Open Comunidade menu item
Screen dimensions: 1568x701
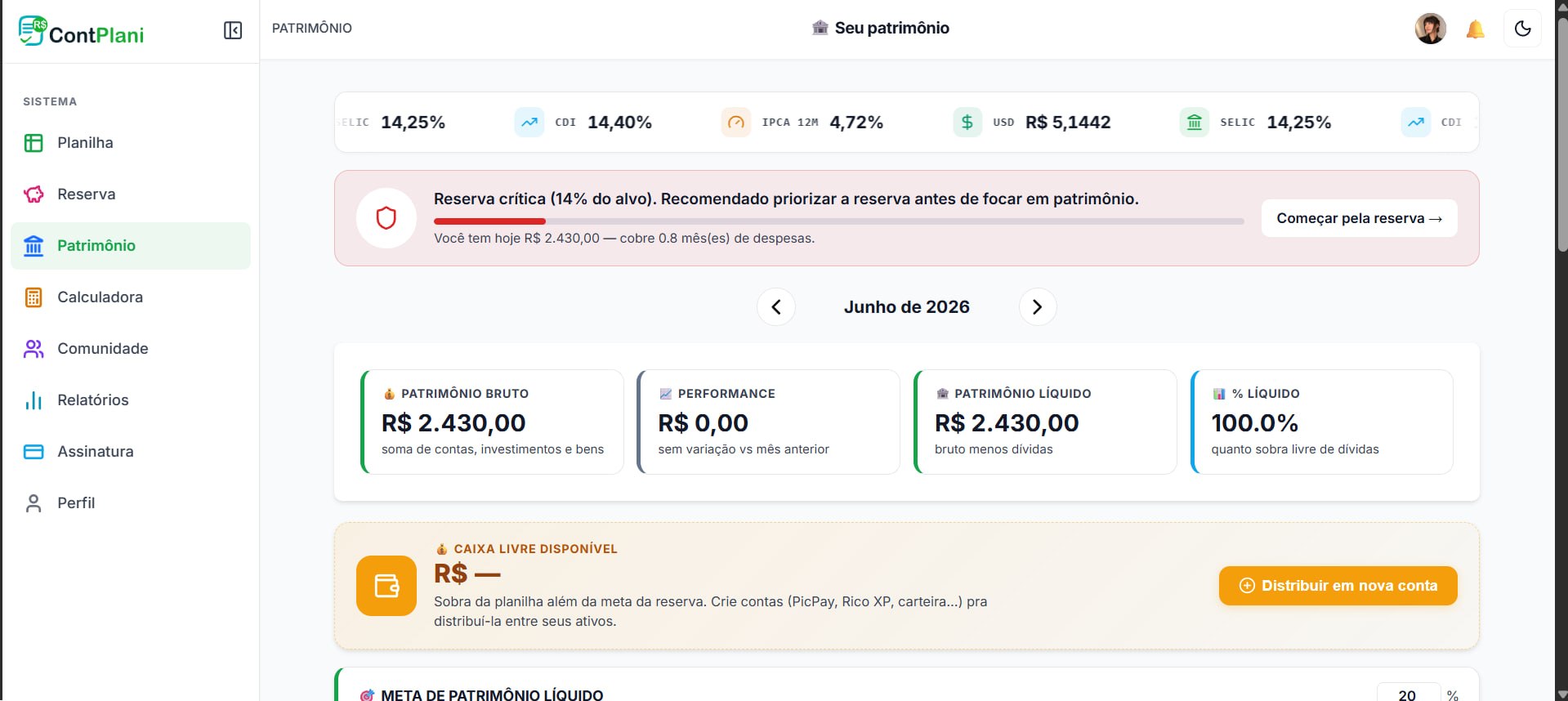coord(131,349)
